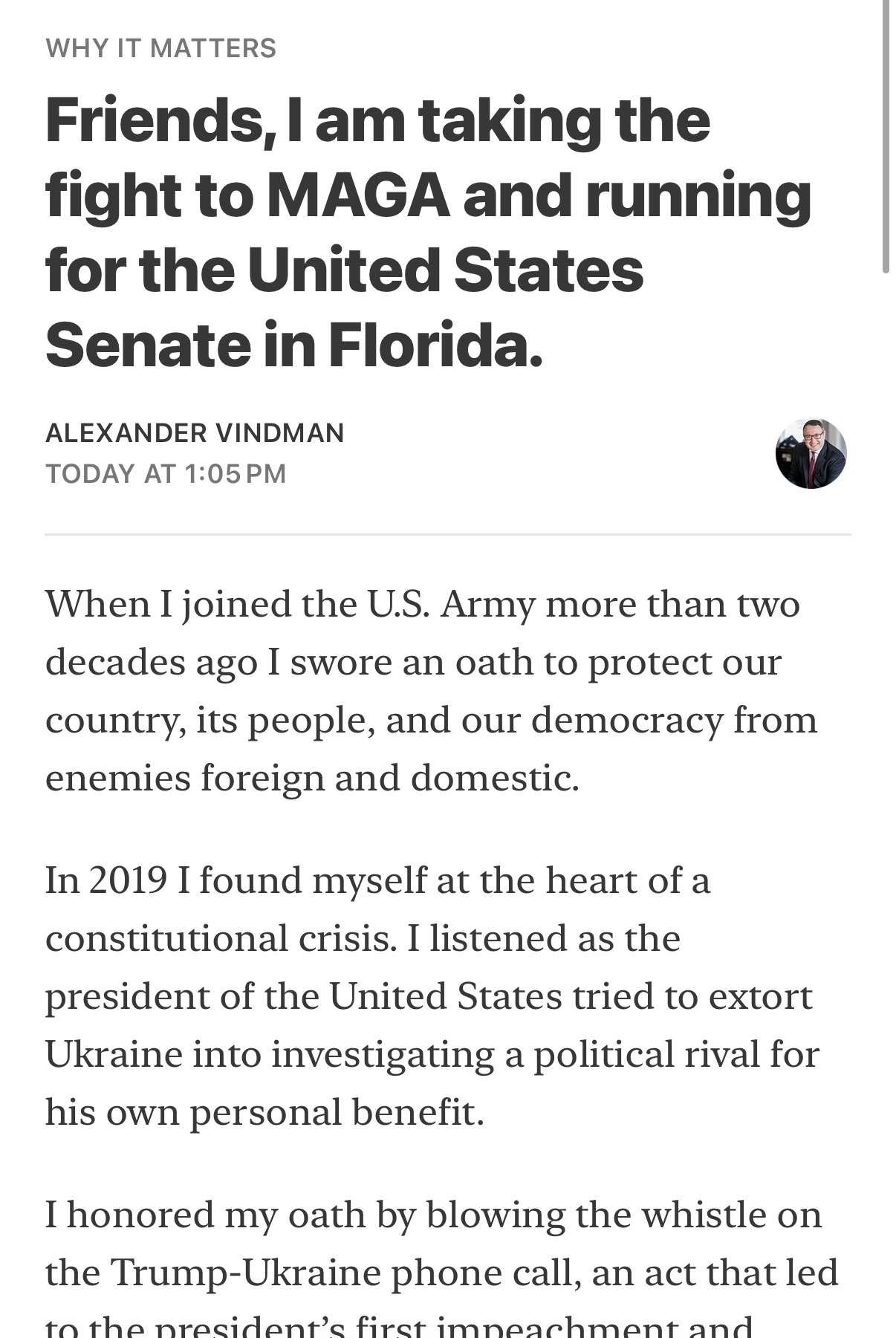Click the word "democracy" in the first paragraph
This screenshot has width=896, height=1338.
click(627, 720)
